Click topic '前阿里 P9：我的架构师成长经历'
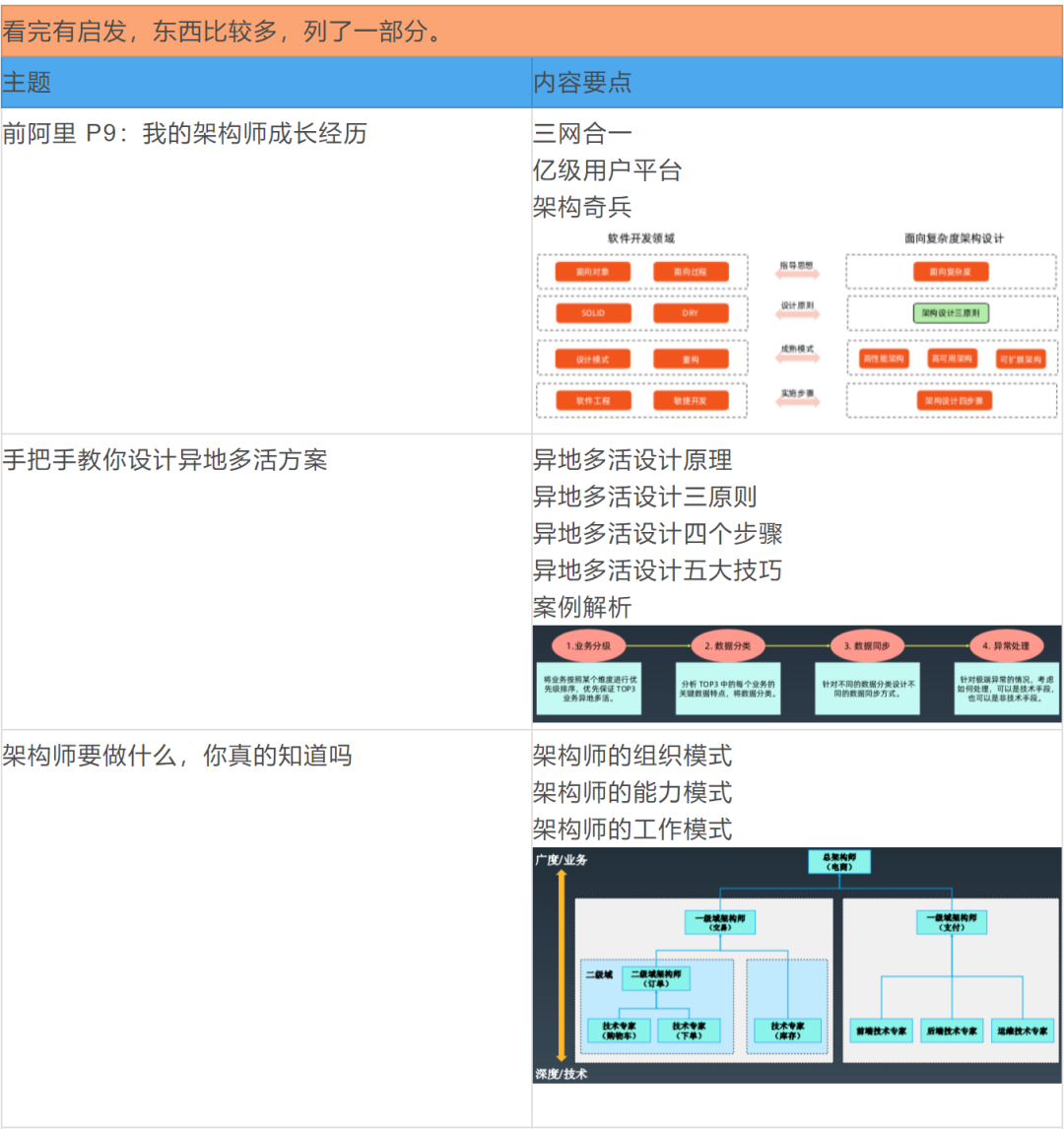This screenshot has width=1064, height=1129. (185, 133)
